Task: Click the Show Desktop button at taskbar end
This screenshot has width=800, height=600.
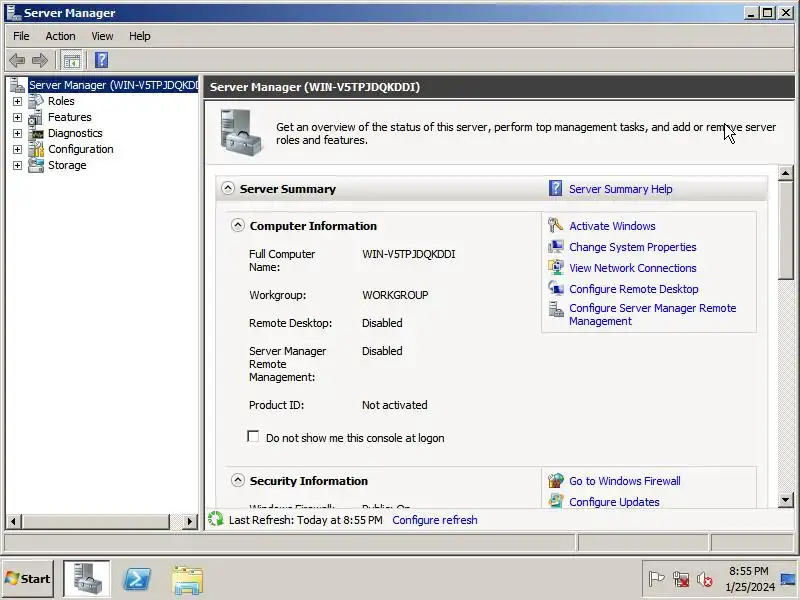Action: tap(788, 579)
